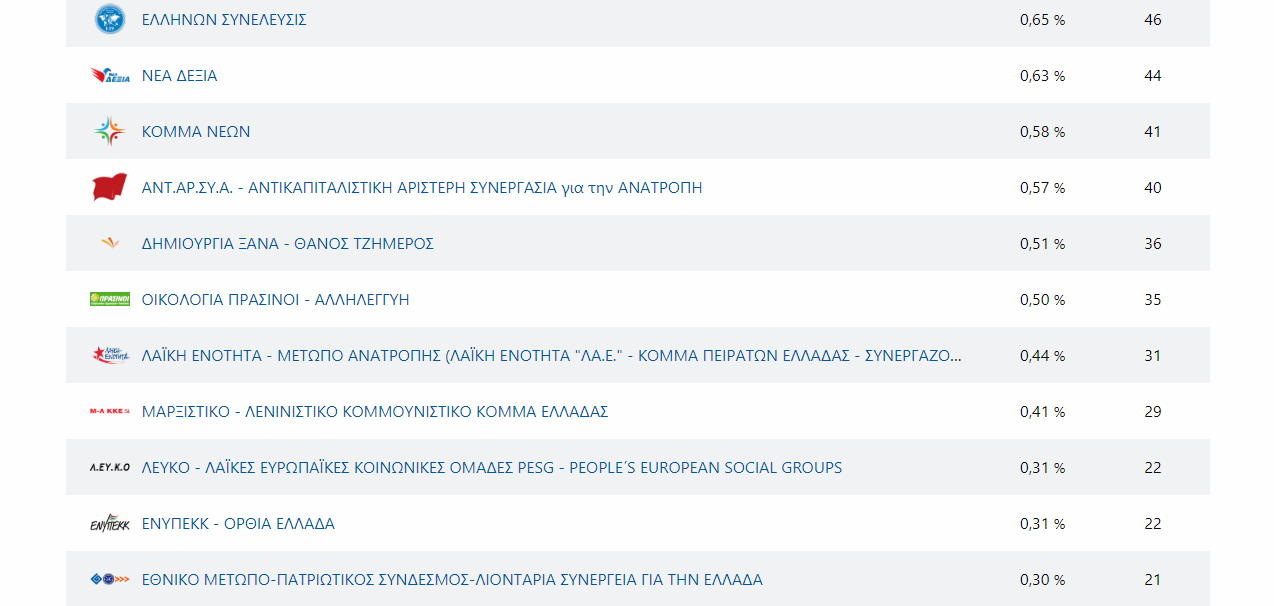Click the Μ-Λ ΚΚΕ red logo
The height and width of the screenshot is (606, 1274).
coord(109,411)
